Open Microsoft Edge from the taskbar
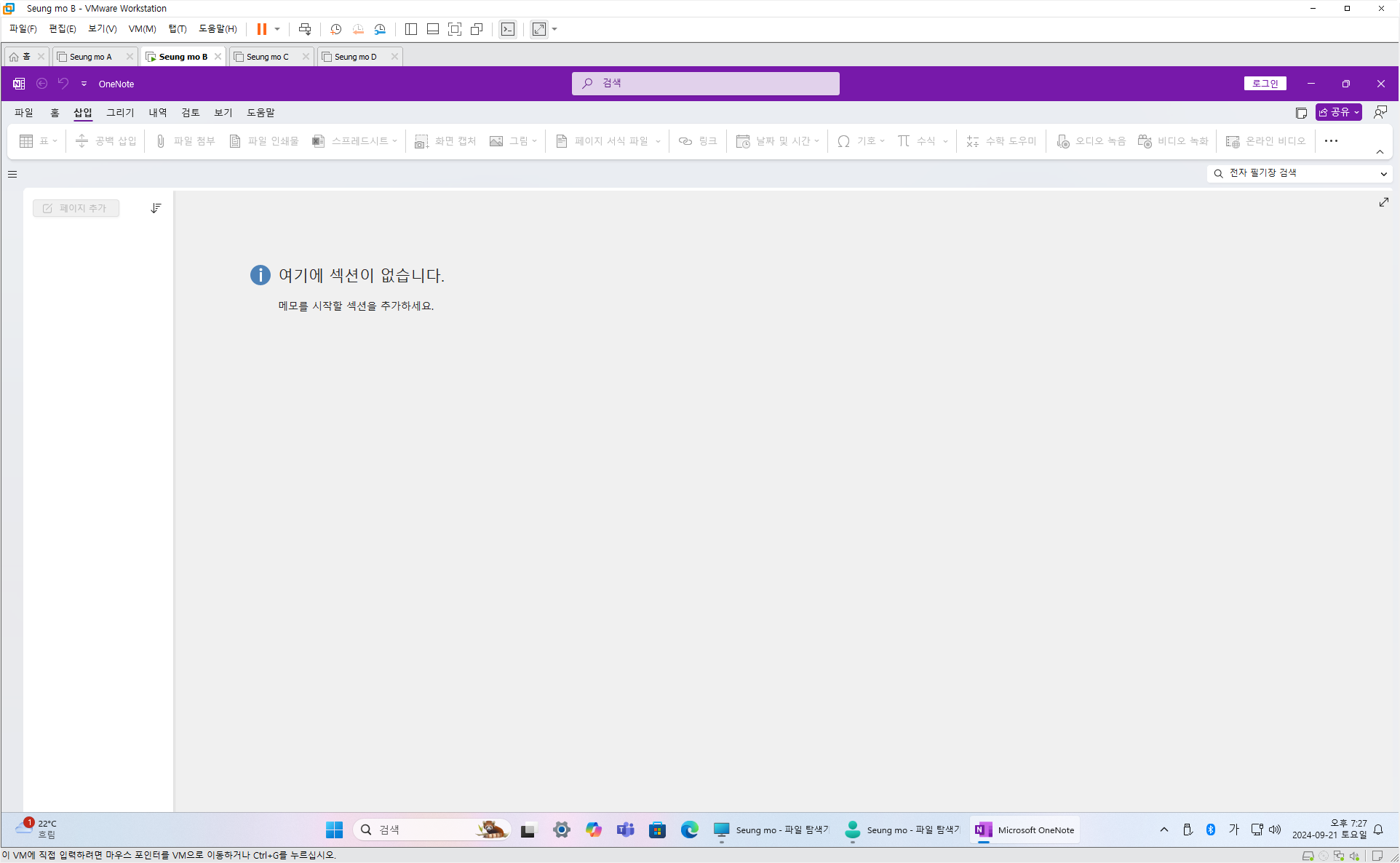This screenshot has height=863, width=1400. coord(689,830)
